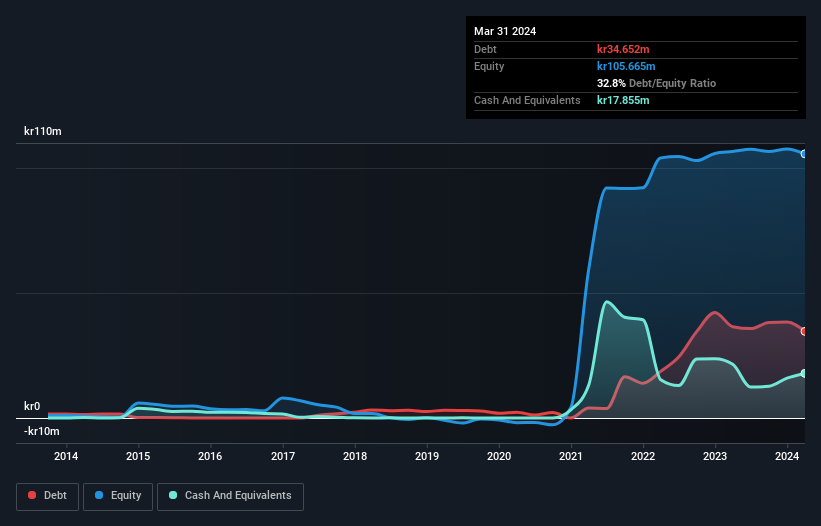Click the kr110m y-axis label
821x526 pixels.
(42, 131)
